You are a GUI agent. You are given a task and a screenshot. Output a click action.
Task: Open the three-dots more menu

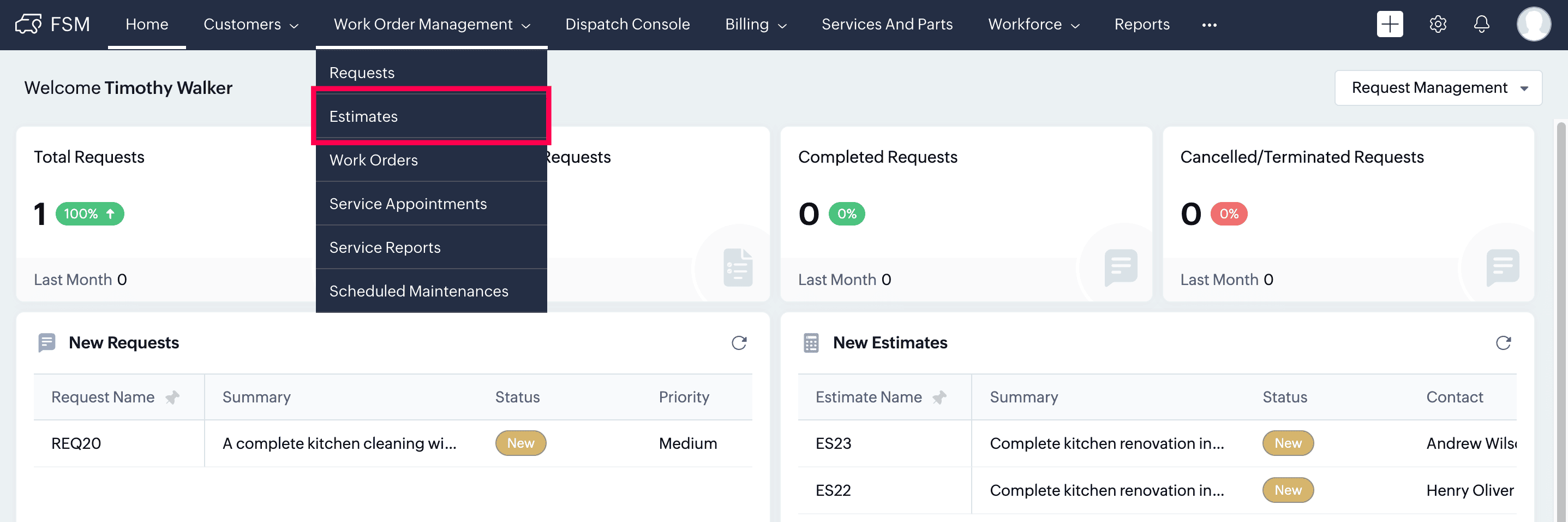click(1209, 25)
